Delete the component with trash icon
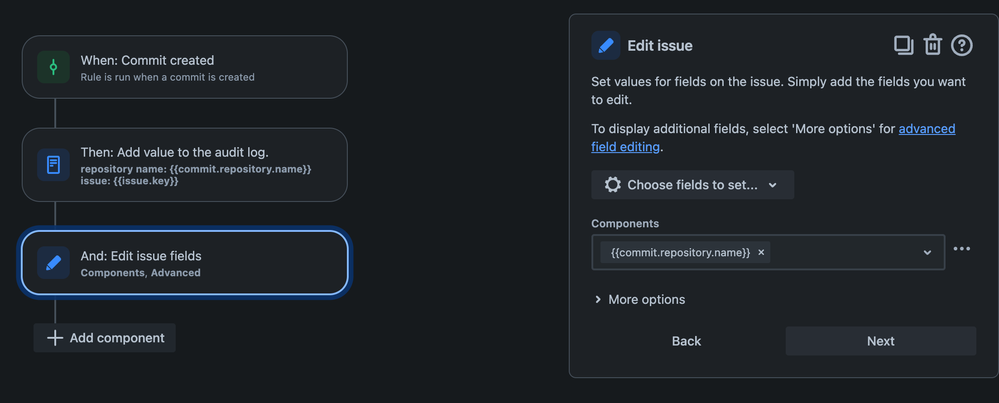The width and height of the screenshot is (999, 403). 933,45
